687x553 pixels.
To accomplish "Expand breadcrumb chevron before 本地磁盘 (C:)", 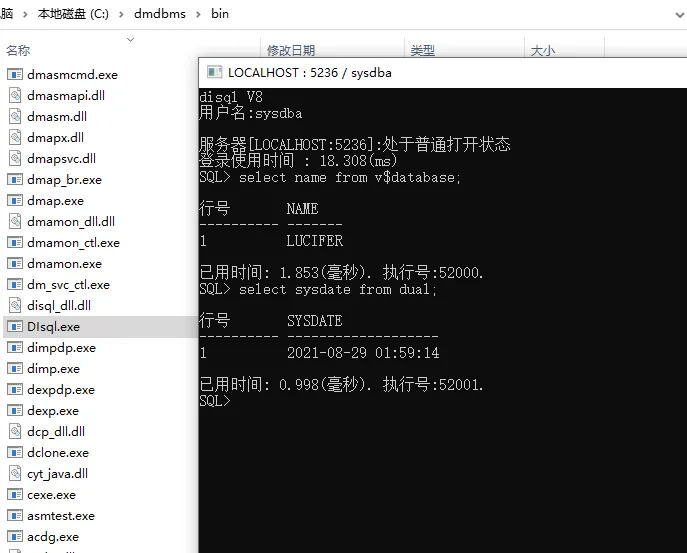I will 25,14.
